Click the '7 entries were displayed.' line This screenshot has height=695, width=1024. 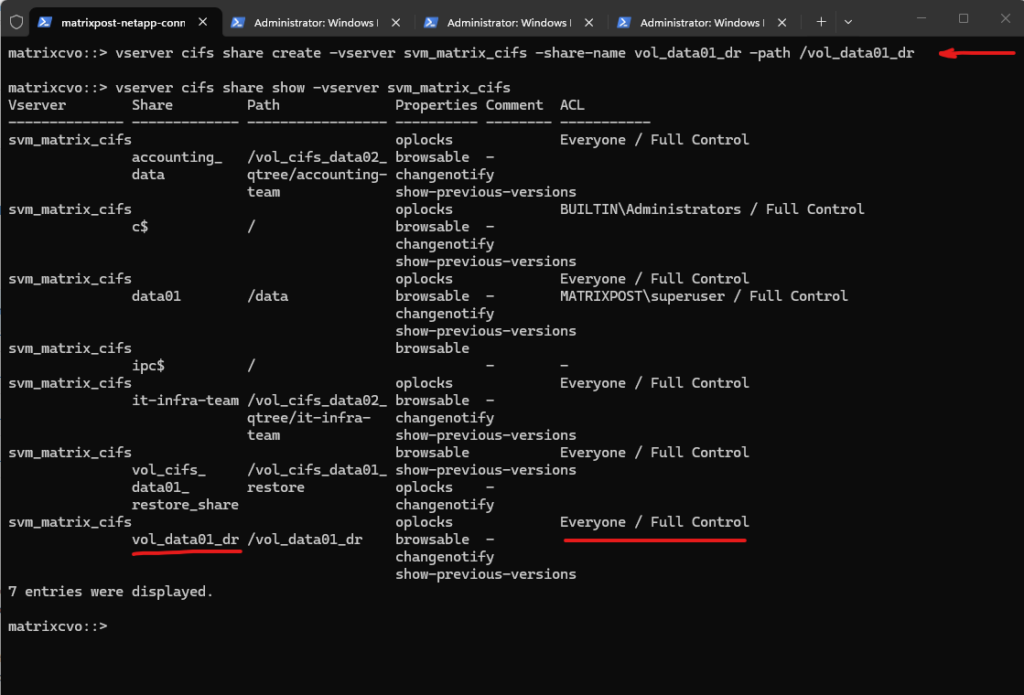pyautogui.click(x=110, y=591)
